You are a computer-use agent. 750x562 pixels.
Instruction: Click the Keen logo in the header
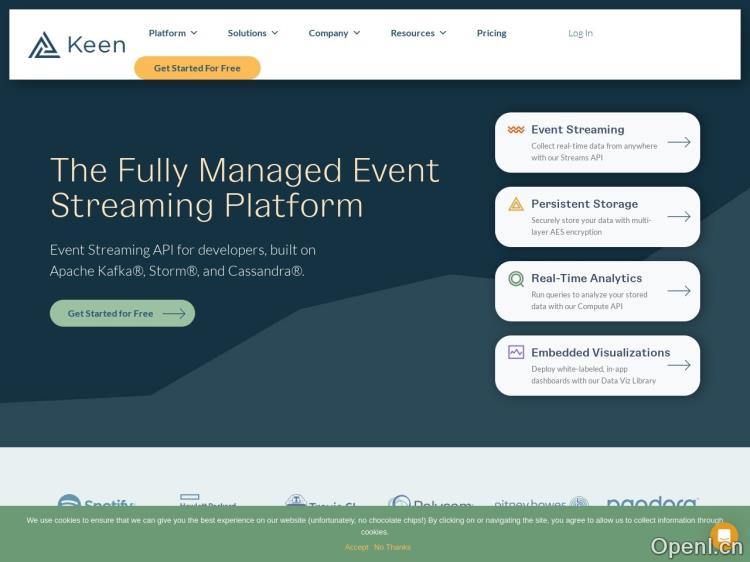(x=77, y=45)
